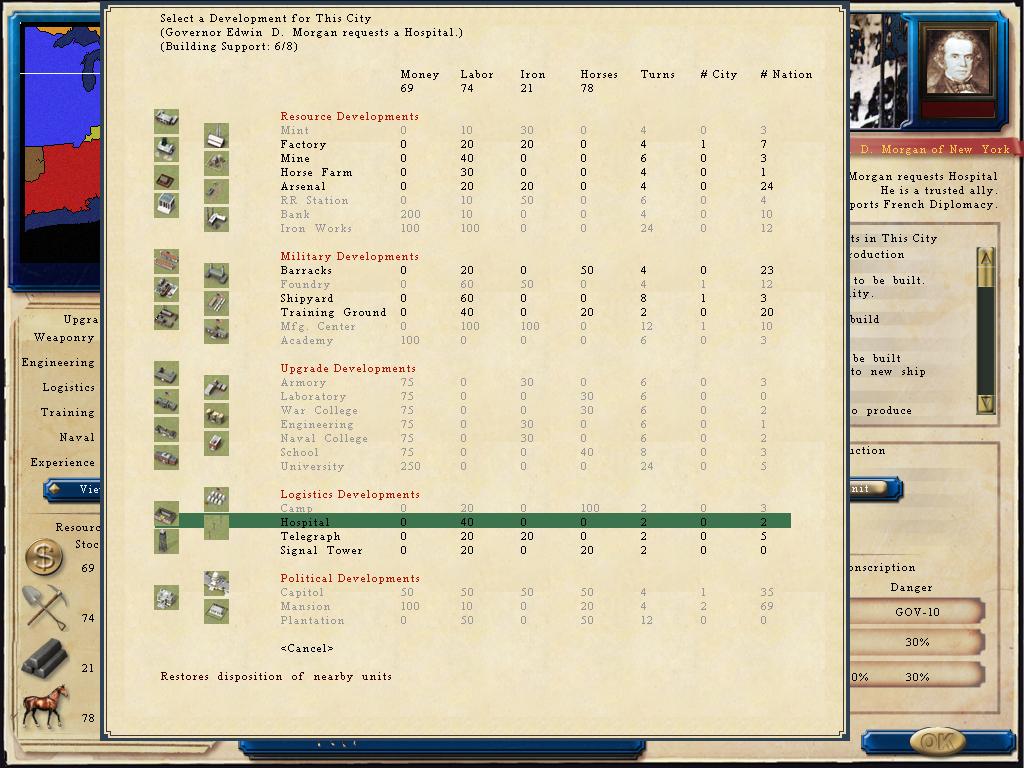Click the Hospital building icon in Logistics

tap(167, 514)
